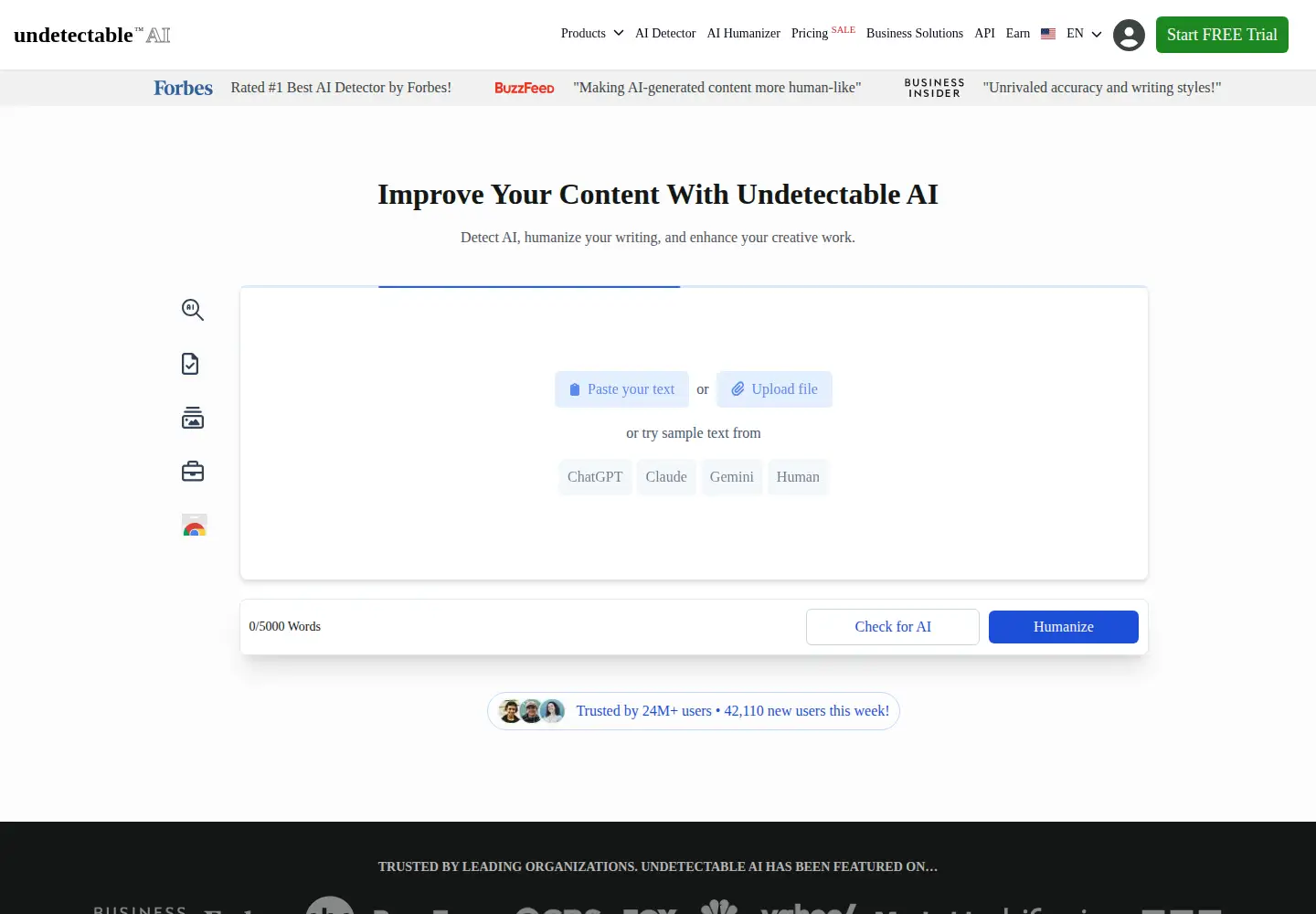1316x914 pixels.
Task: Go to AI Detector page
Action: tap(665, 33)
